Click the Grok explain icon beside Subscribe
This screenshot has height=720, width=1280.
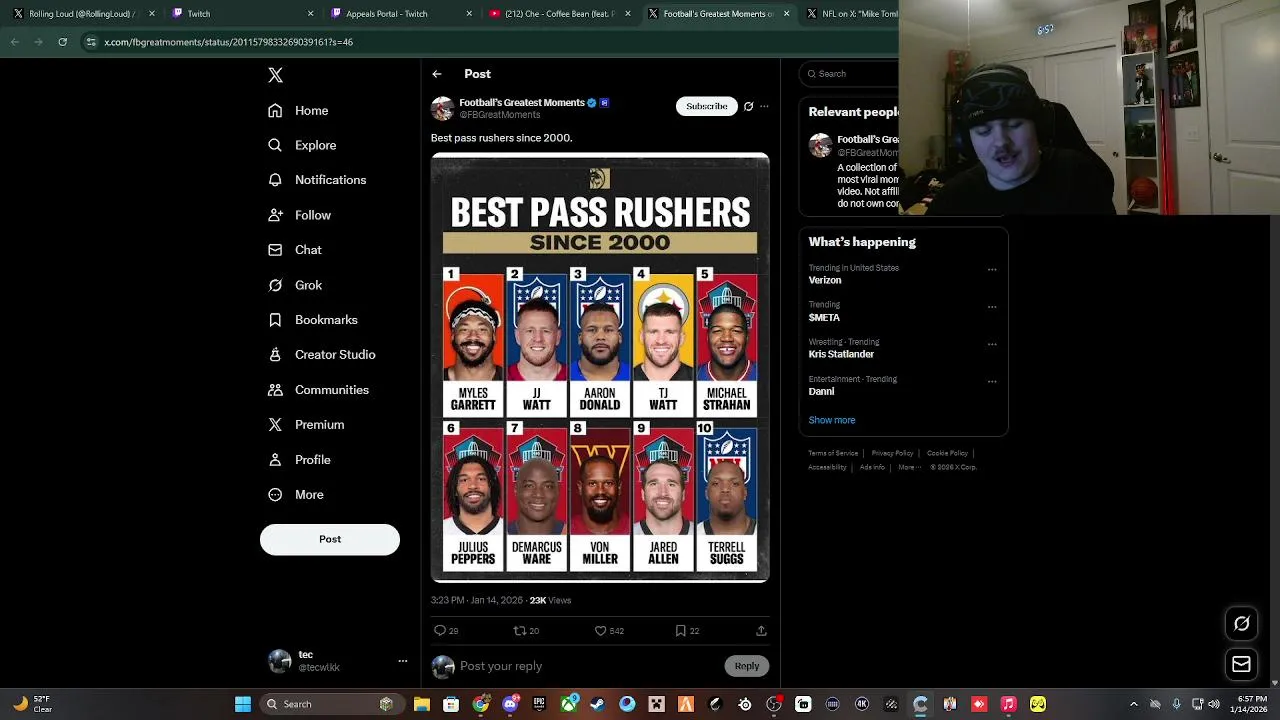(748, 106)
